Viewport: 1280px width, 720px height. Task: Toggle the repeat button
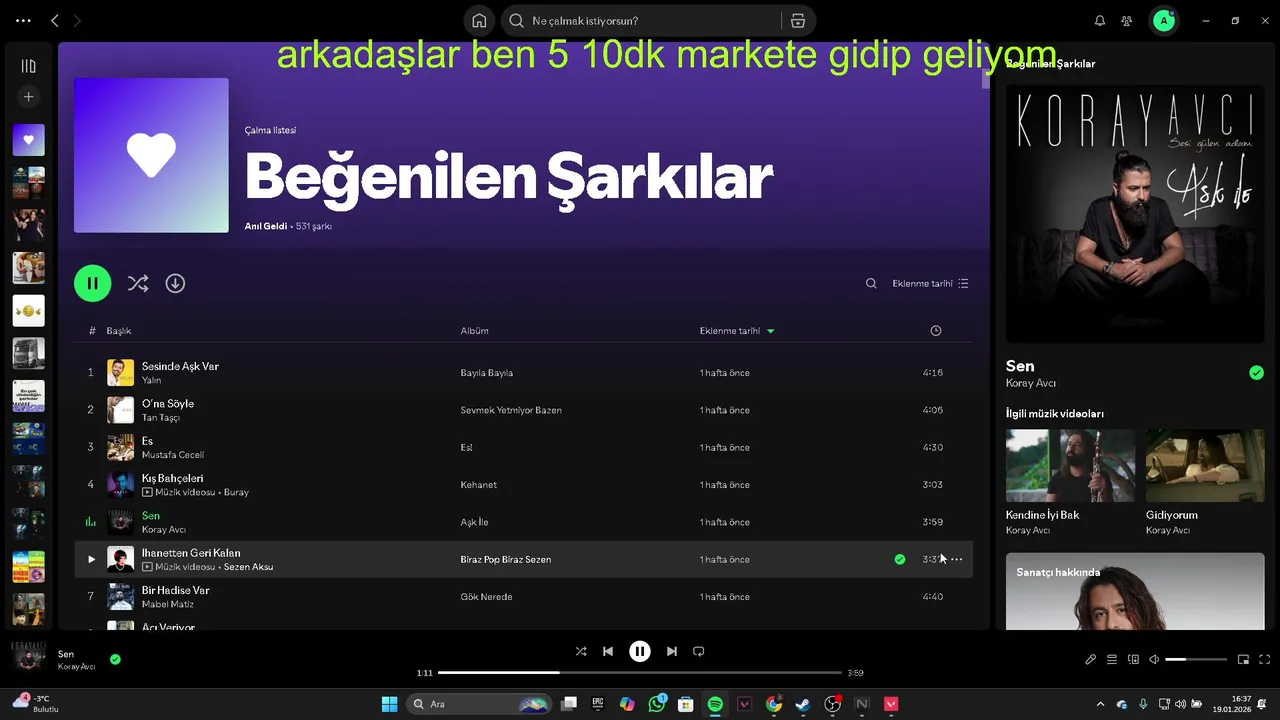[x=699, y=651]
